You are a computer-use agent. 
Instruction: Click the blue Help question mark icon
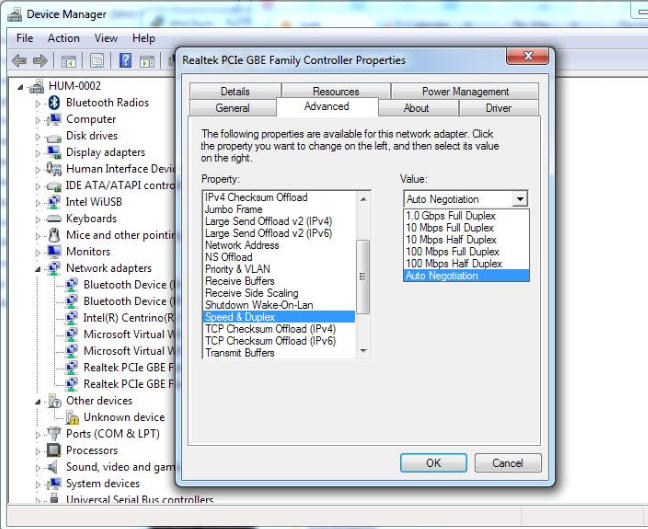tap(125, 61)
